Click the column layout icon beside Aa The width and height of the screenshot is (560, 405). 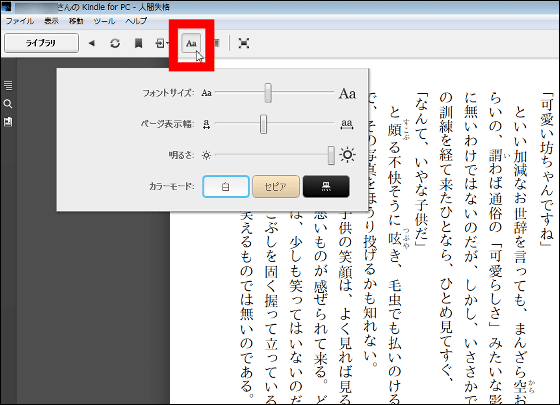(x=217, y=44)
